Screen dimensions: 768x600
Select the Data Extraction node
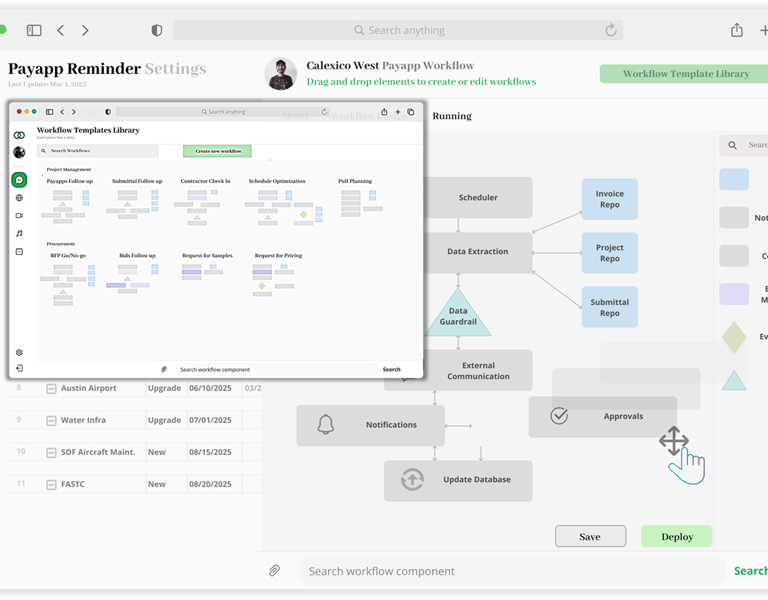point(478,251)
